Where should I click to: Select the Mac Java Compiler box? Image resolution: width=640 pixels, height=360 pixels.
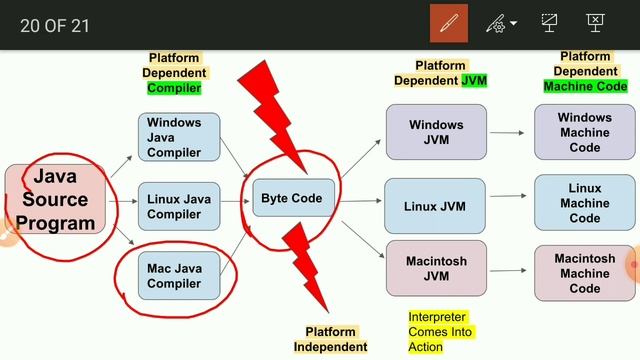tap(179, 276)
